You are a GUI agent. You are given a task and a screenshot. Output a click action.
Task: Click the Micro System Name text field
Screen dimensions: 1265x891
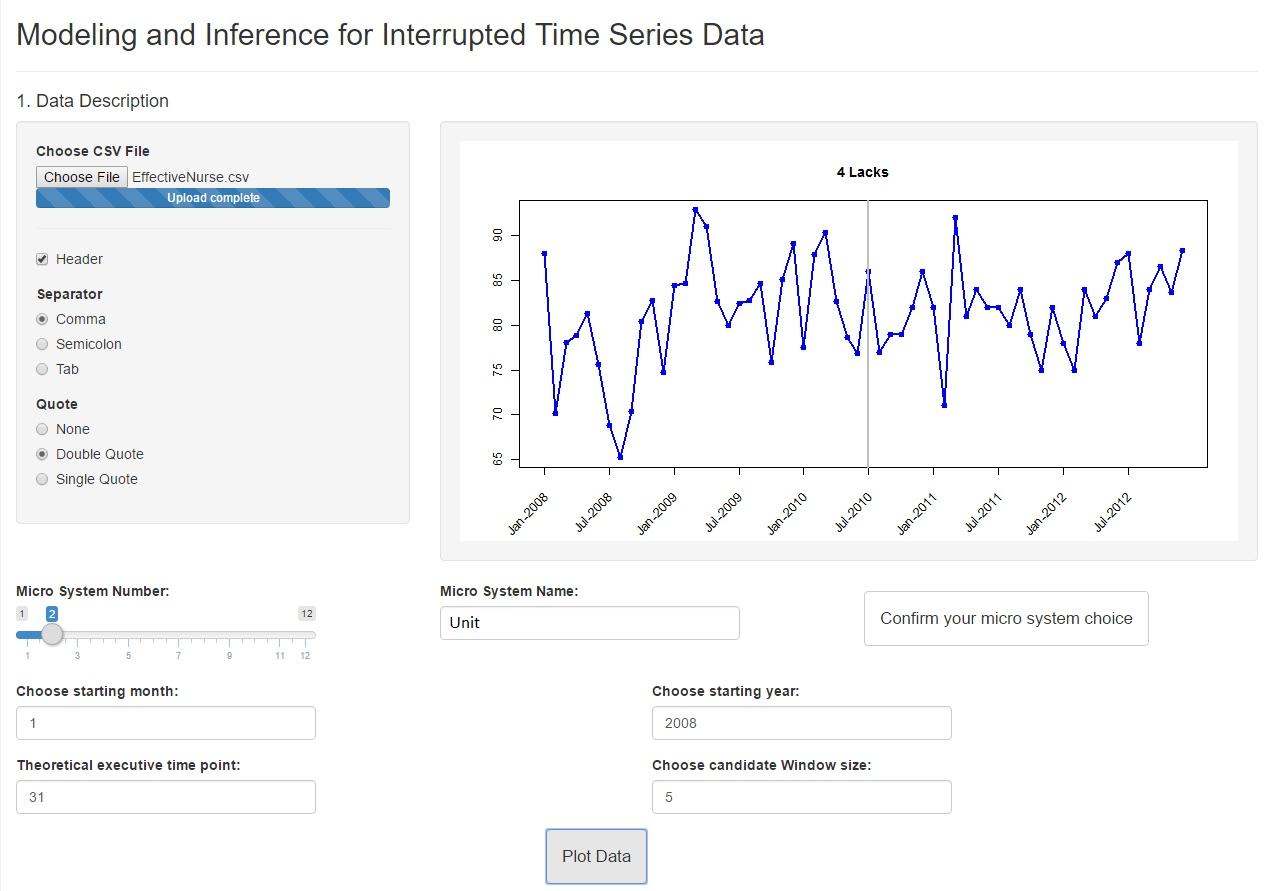pyautogui.click(x=589, y=623)
